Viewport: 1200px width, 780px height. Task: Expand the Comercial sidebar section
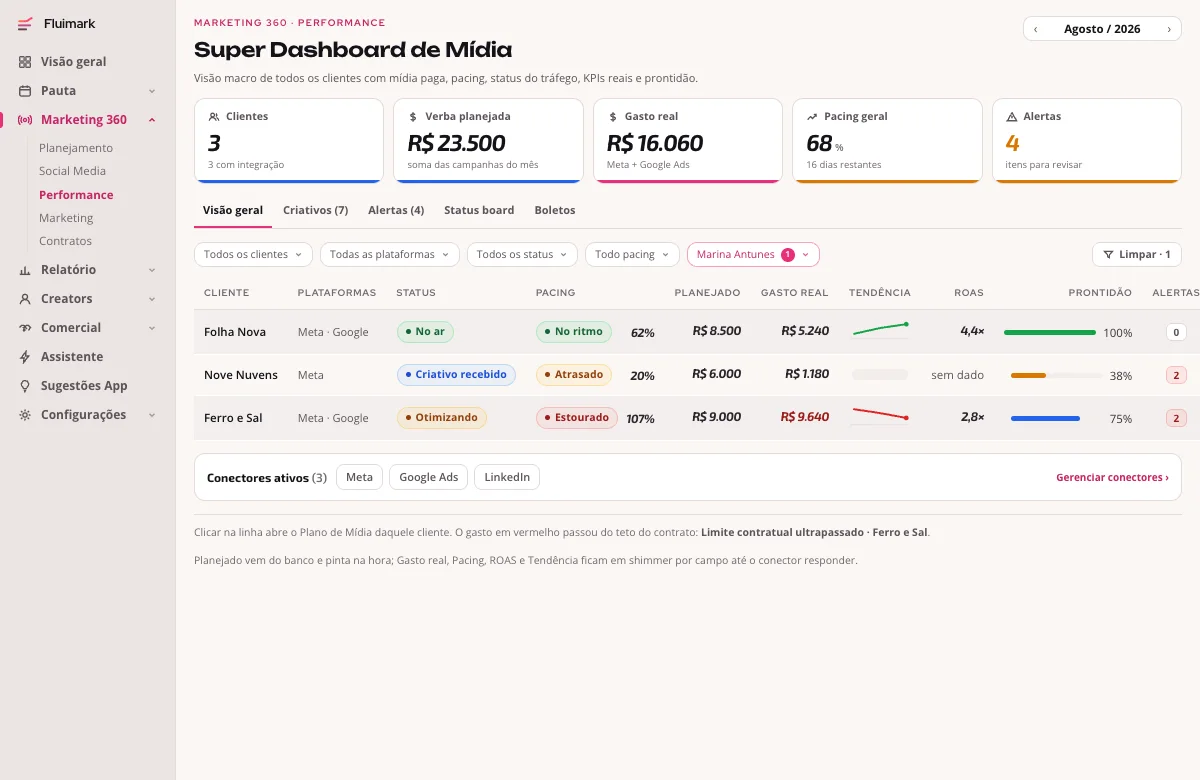pos(152,328)
